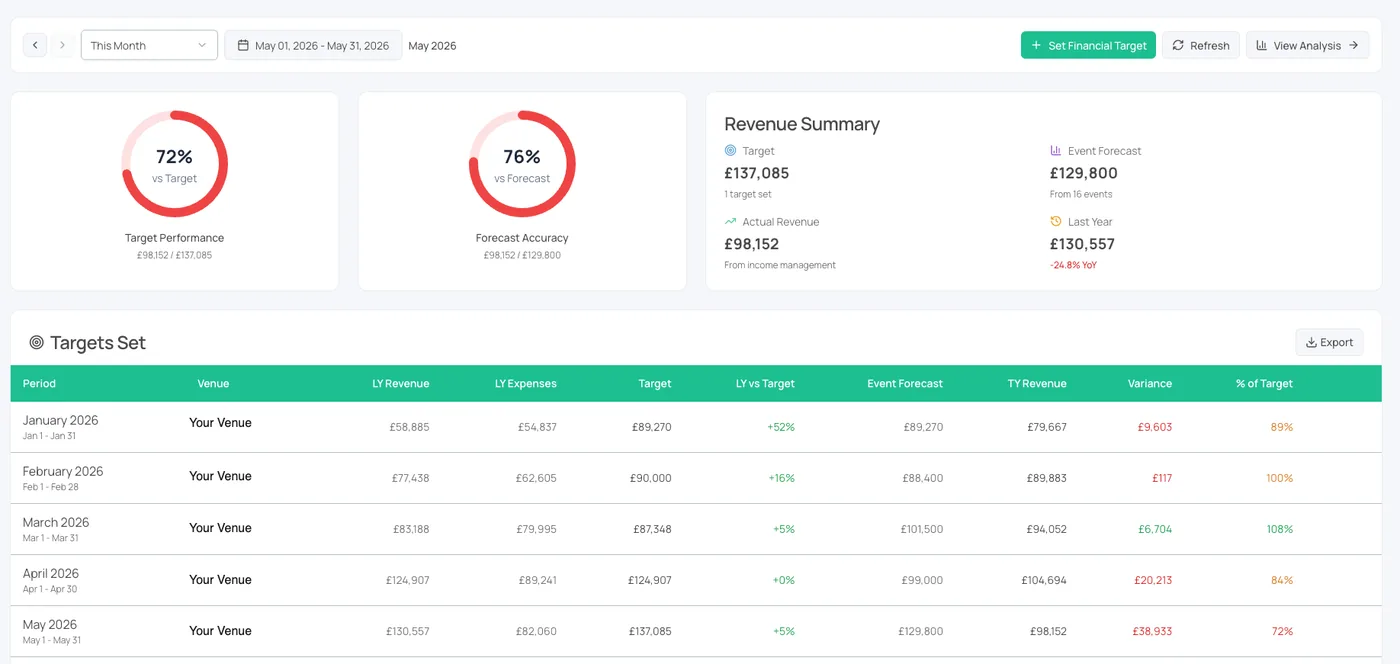Click the chart icon beside Event Forecast
This screenshot has height=664, width=1400.
pyautogui.click(x=1056, y=151)
